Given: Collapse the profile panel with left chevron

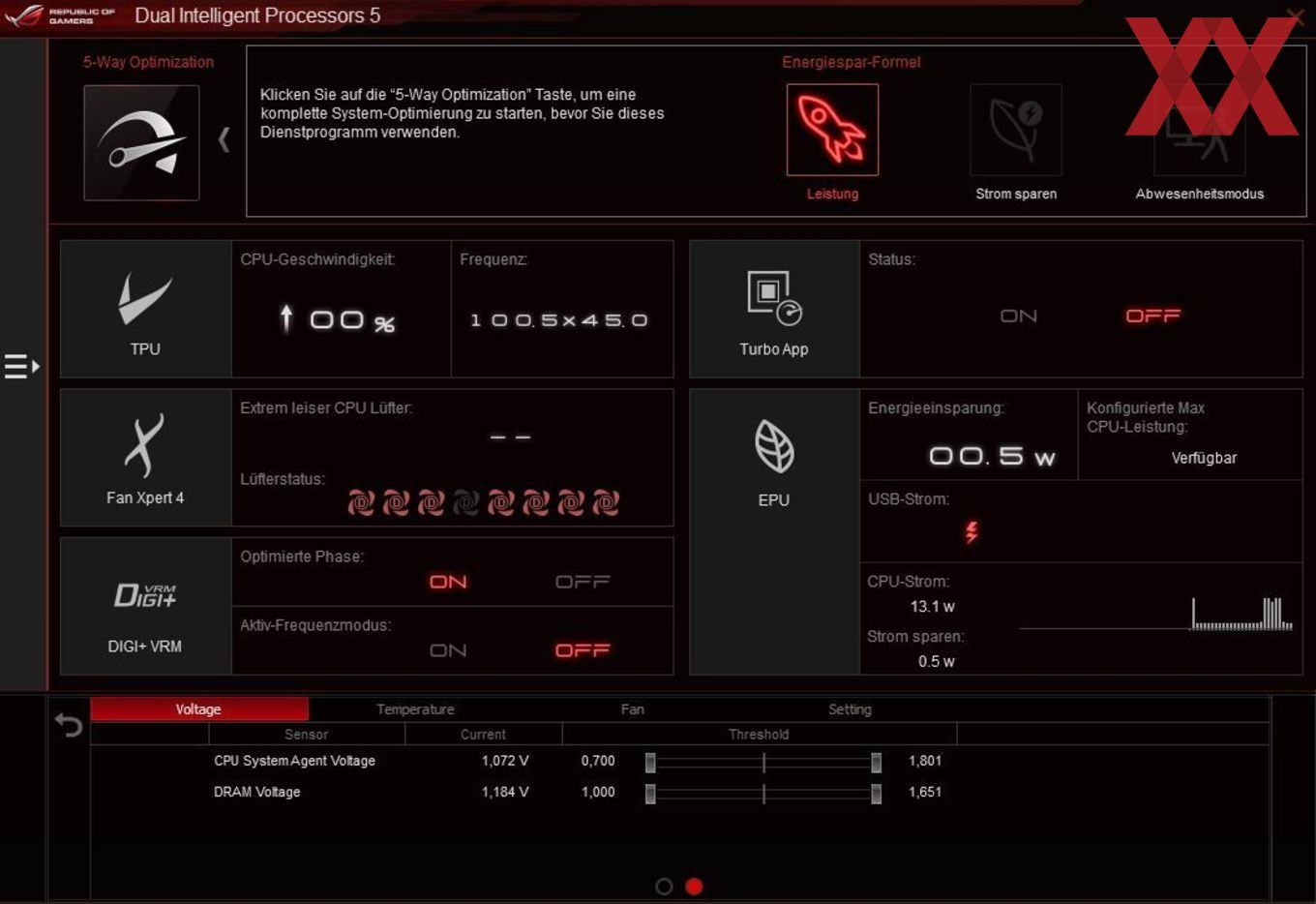Looking at the screenshot, I should pyautogui.click(x=224, y=140).
